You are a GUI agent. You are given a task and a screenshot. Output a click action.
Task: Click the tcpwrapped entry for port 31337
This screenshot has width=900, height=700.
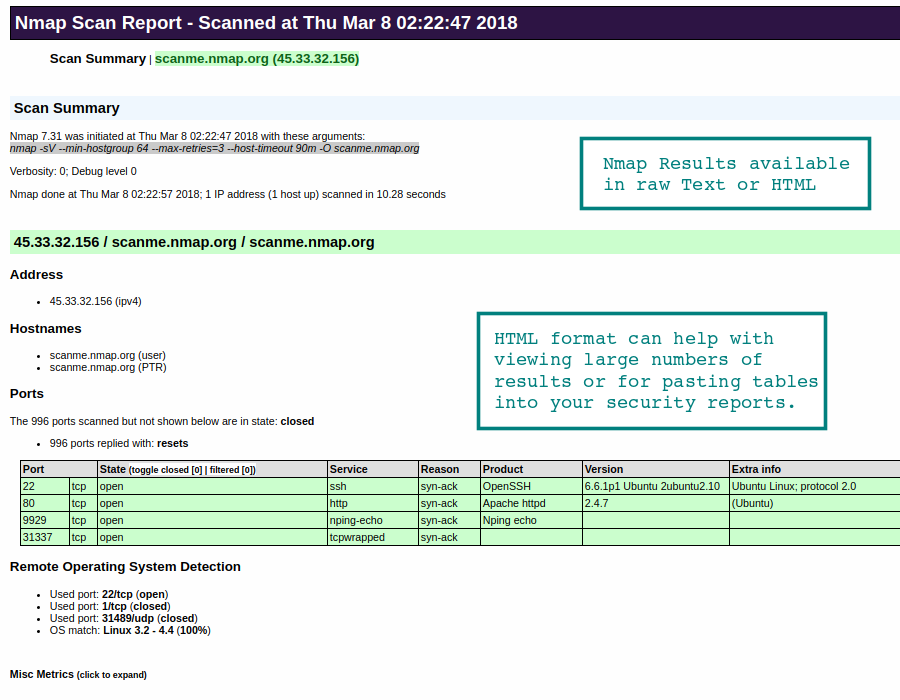coord(358,537)
